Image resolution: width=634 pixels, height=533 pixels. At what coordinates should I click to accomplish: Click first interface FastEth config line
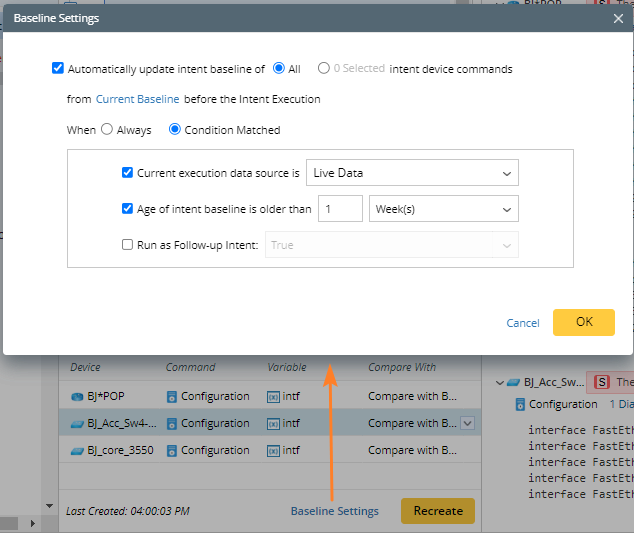[x=581, y=430]
